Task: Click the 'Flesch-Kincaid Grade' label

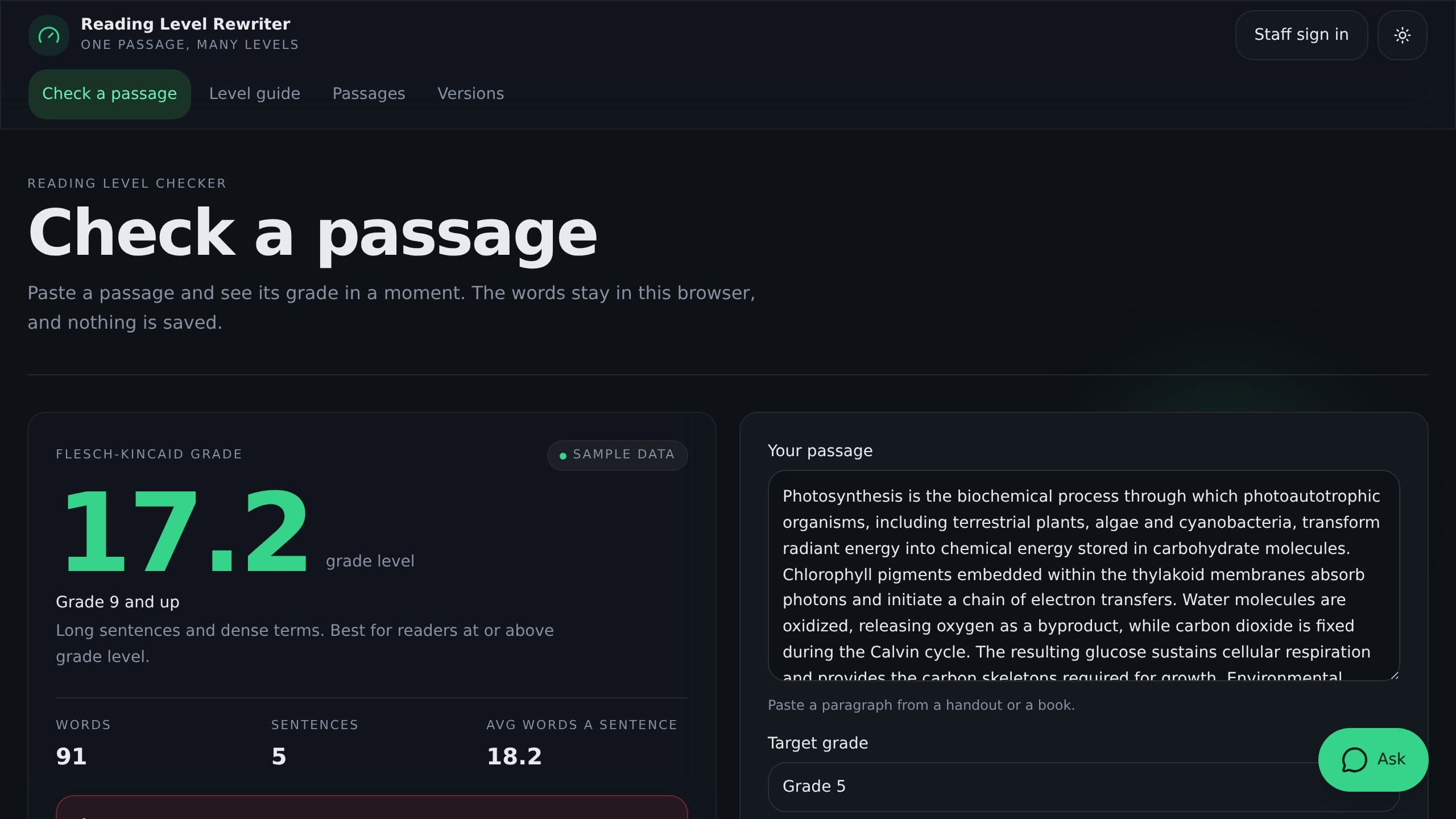Action: 149,454
